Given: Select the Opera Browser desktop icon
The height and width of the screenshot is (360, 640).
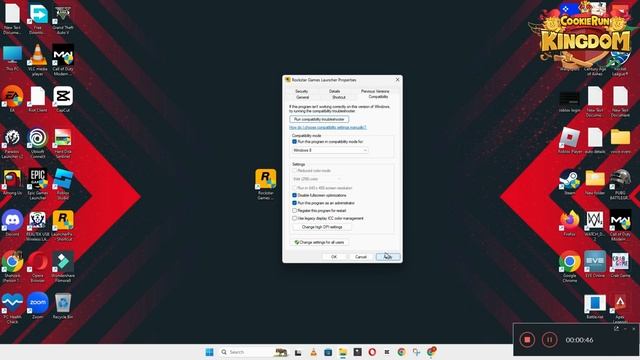Looking at the screenshot, I should tap(38, 267).
